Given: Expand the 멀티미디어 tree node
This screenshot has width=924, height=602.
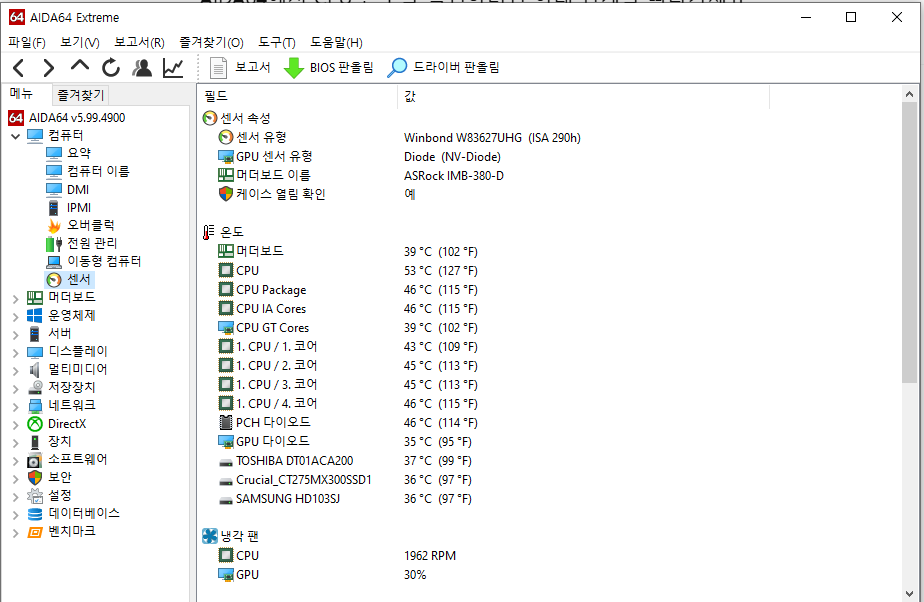Looking at the screenshot, I should [x=15, y=371].
